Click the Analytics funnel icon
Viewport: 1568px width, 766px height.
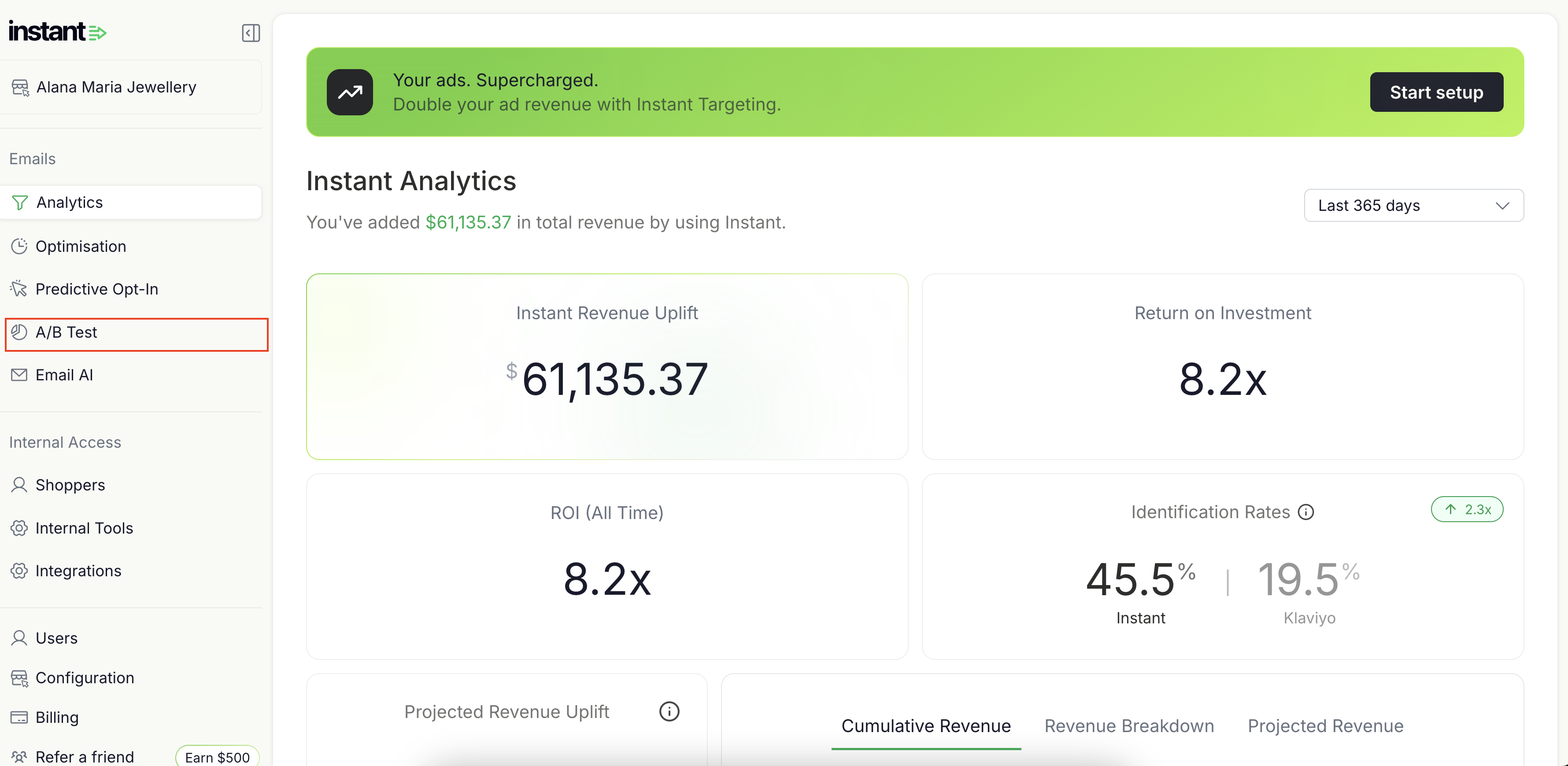(19, 203)
